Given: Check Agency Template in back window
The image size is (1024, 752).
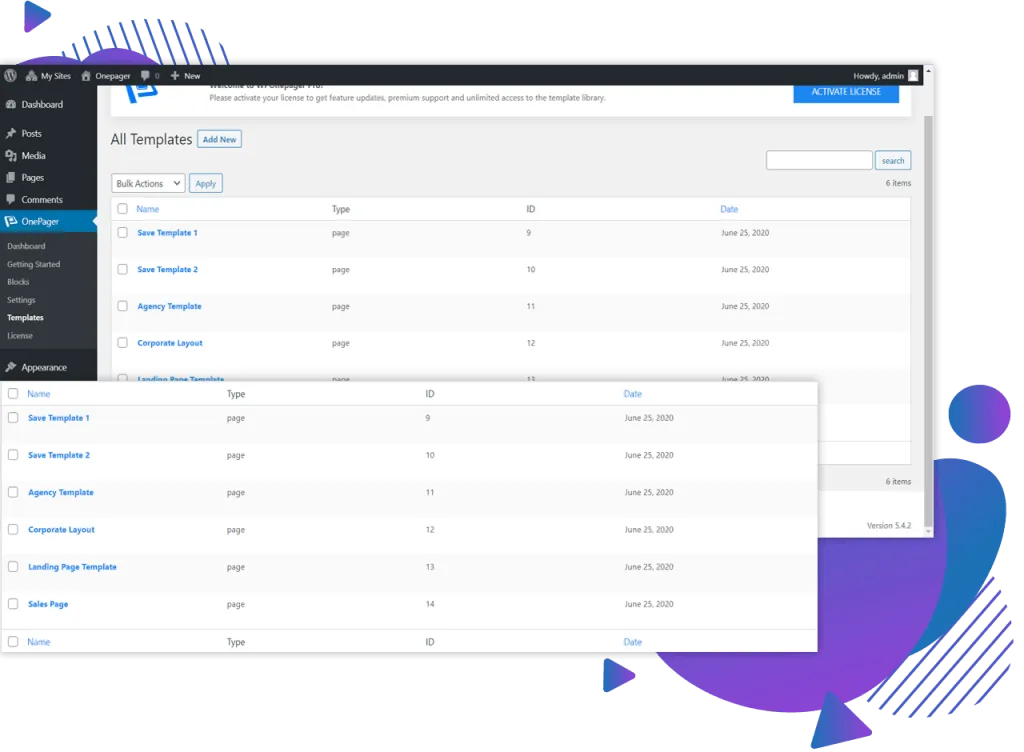Looking at the screenshot, I should 122,306.
